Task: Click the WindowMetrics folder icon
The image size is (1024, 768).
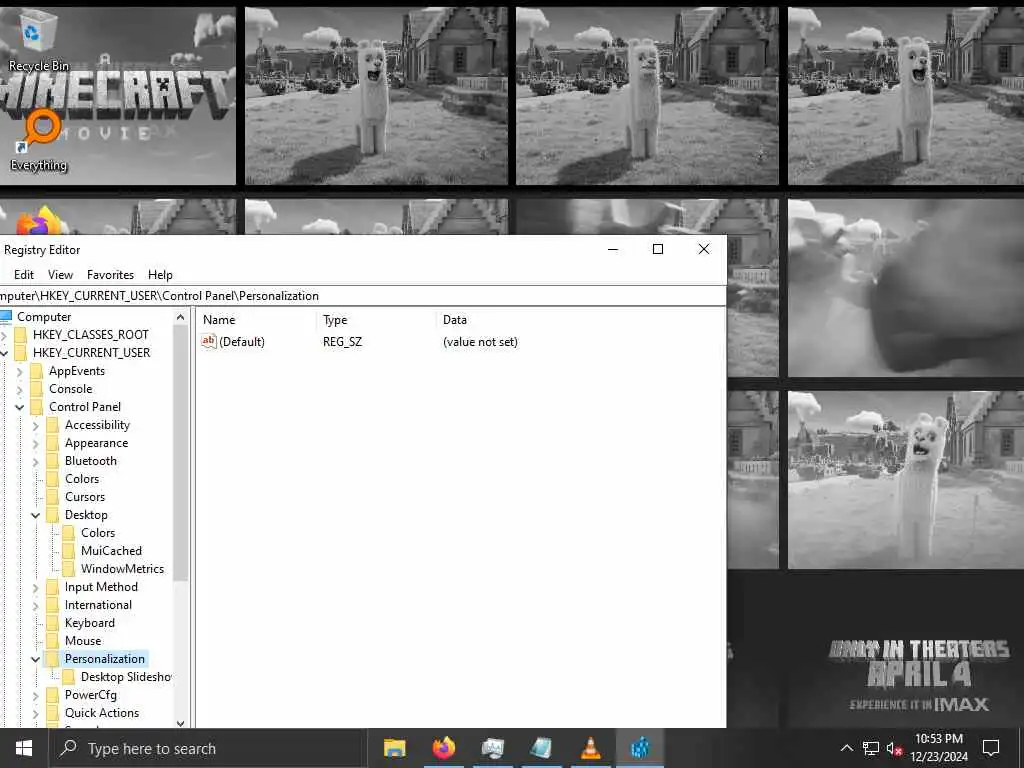Action: click(69, 569)
